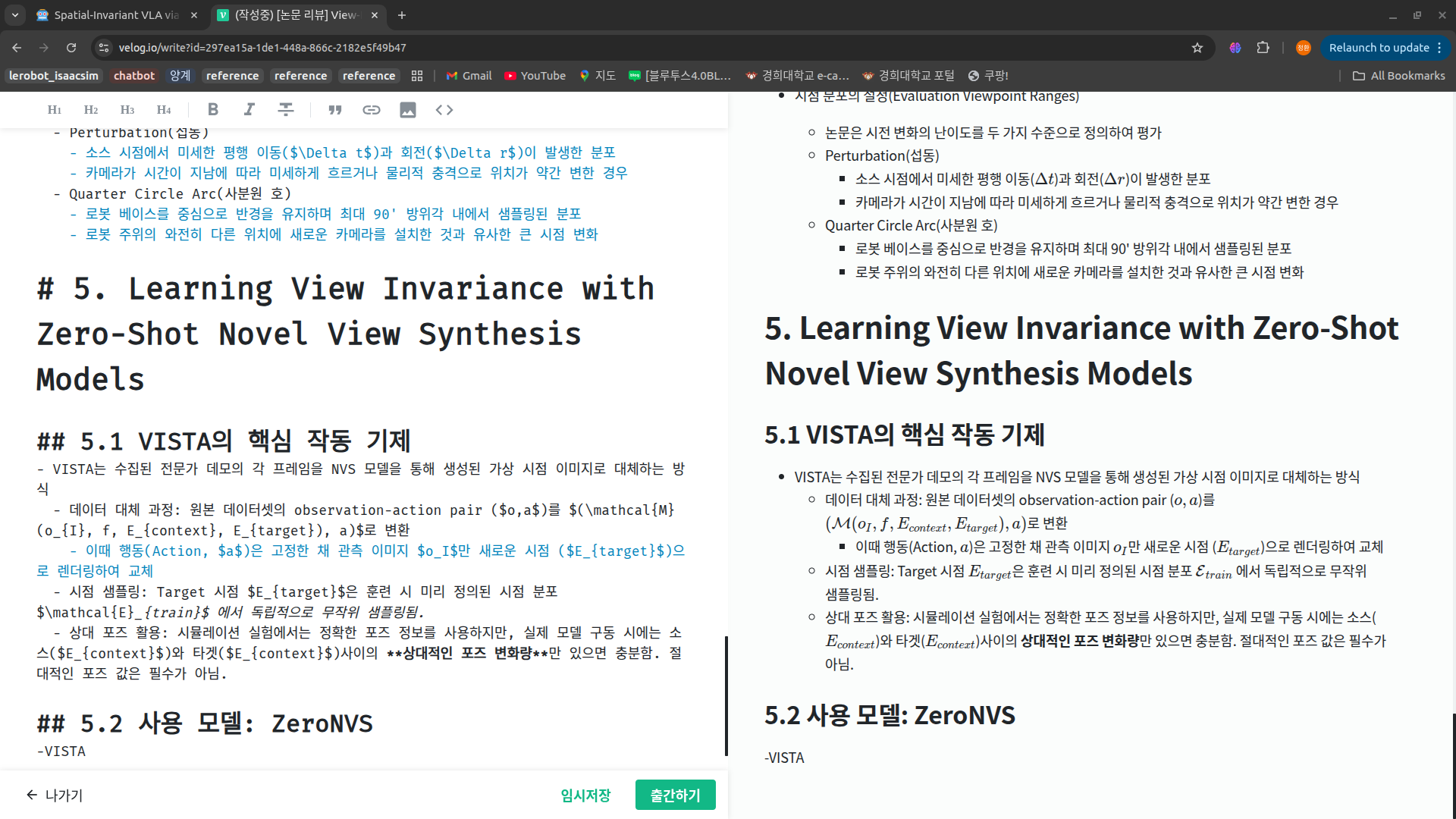Image resolution: width=1456 pixels, height=819 pixels.
Task: Open the 경희대학교 포털 bookmark
Action: pos(908,76)
